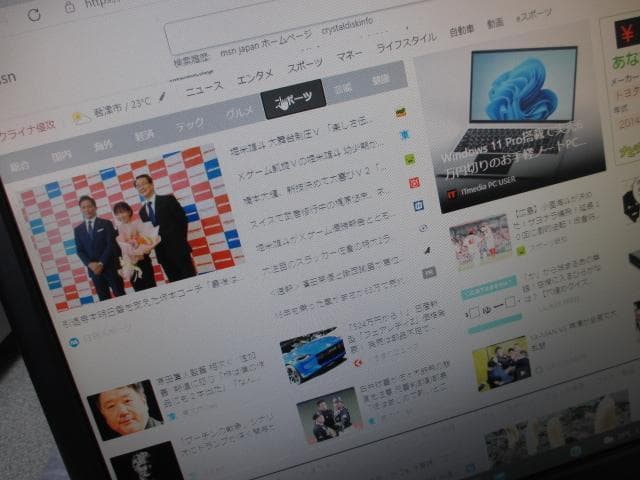Click the gray square source icon in headline list
The width and height of the screenshot is (640, 480).
pyautogui.click(x=429, y=272)
